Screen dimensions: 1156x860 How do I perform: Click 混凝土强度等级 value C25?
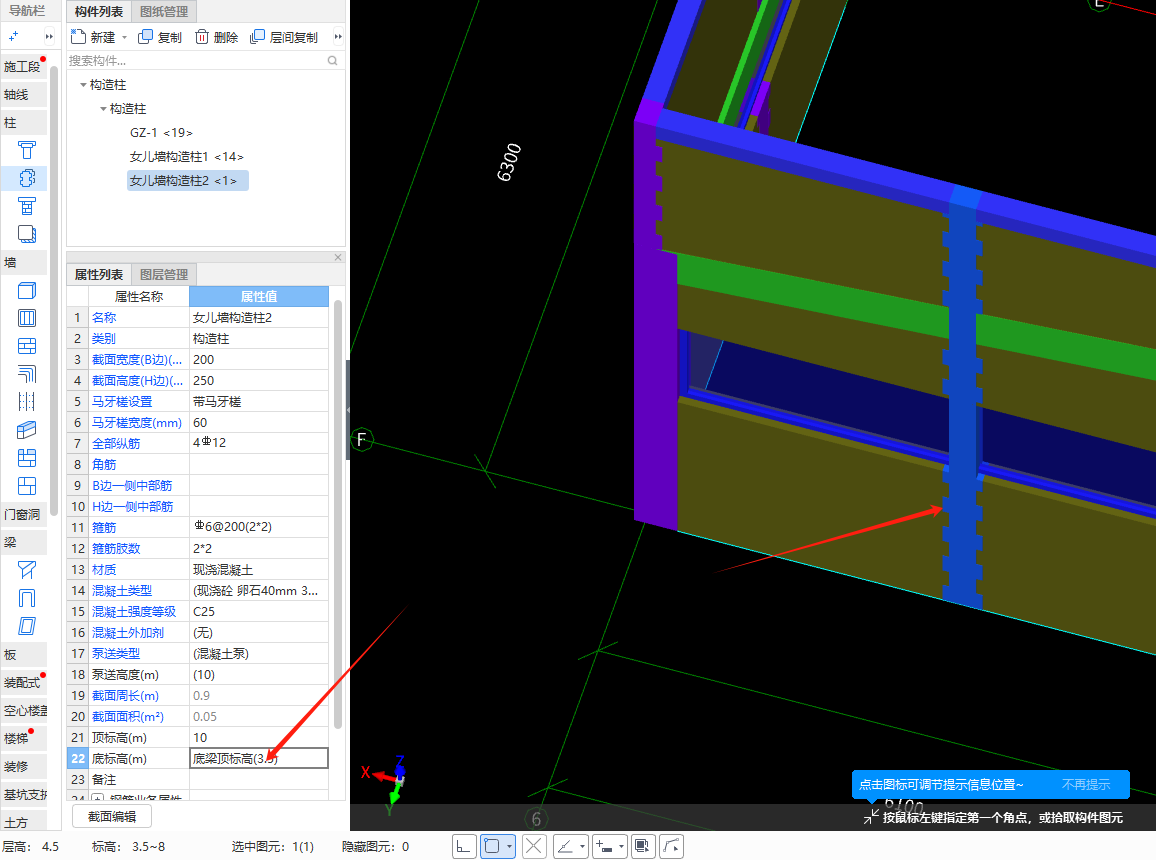click(259, 612)
